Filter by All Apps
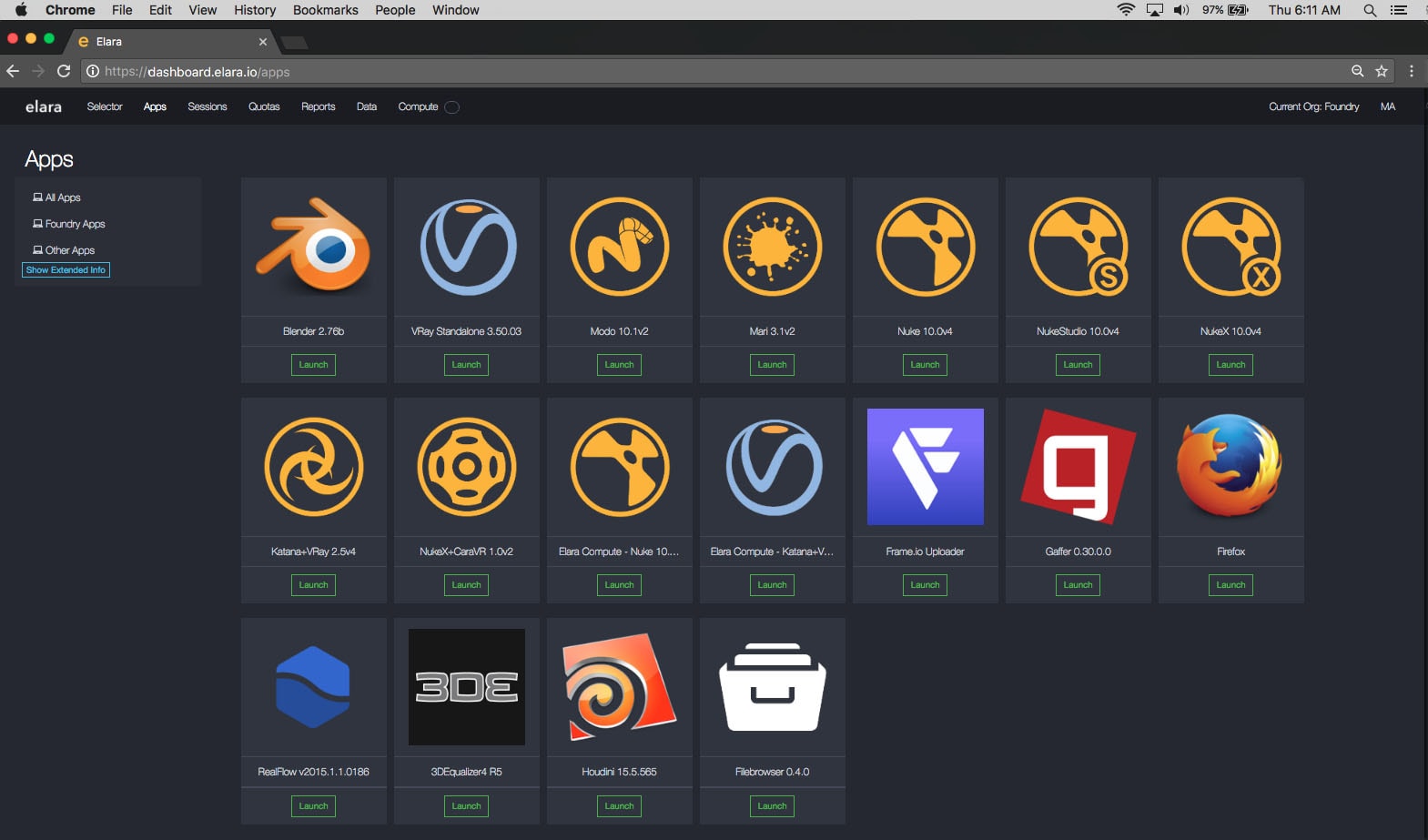The height and width of the screenshot is (840, 1428). (56, 197)
